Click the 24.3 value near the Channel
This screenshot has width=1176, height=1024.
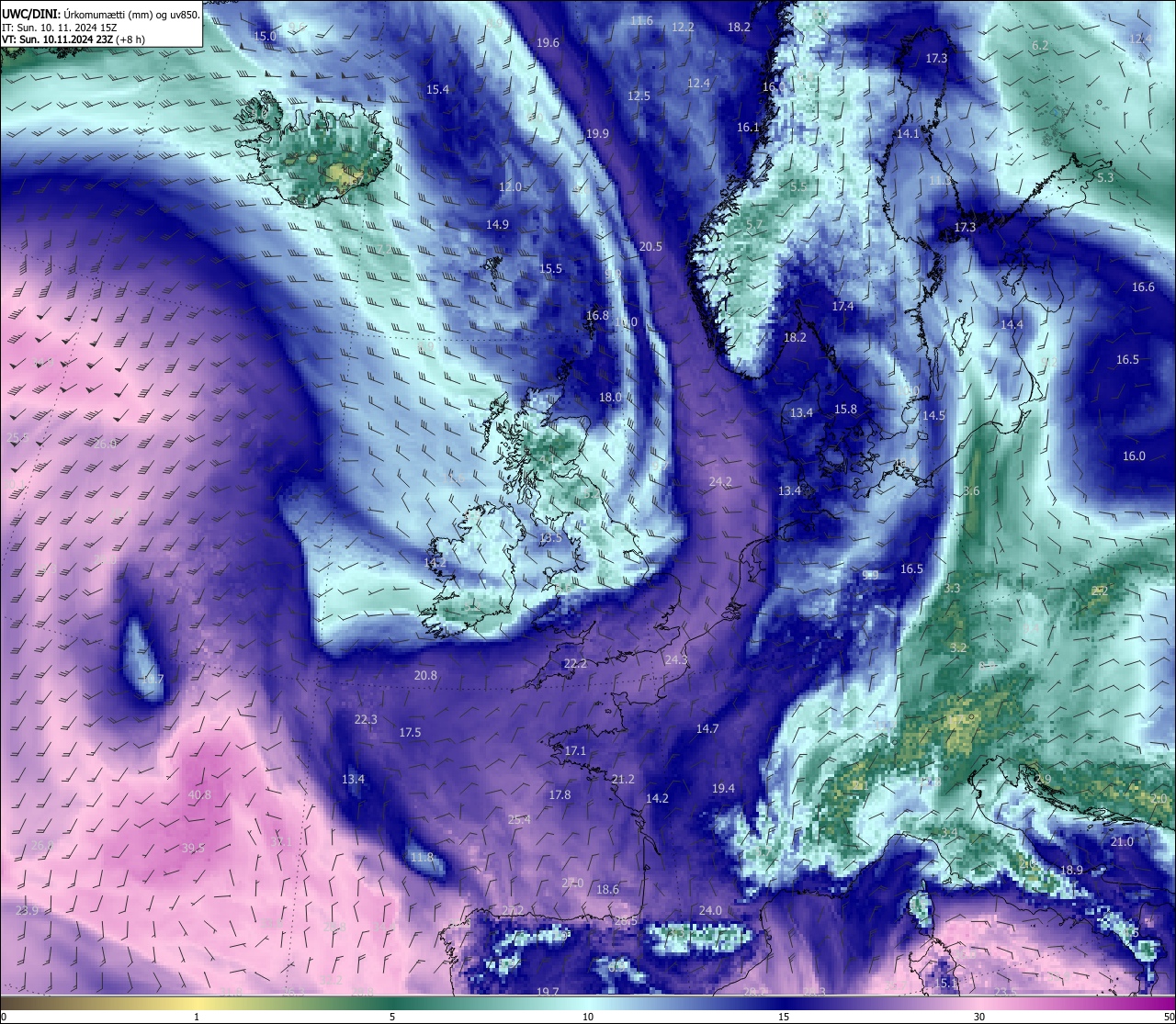[x=676, y=659]
